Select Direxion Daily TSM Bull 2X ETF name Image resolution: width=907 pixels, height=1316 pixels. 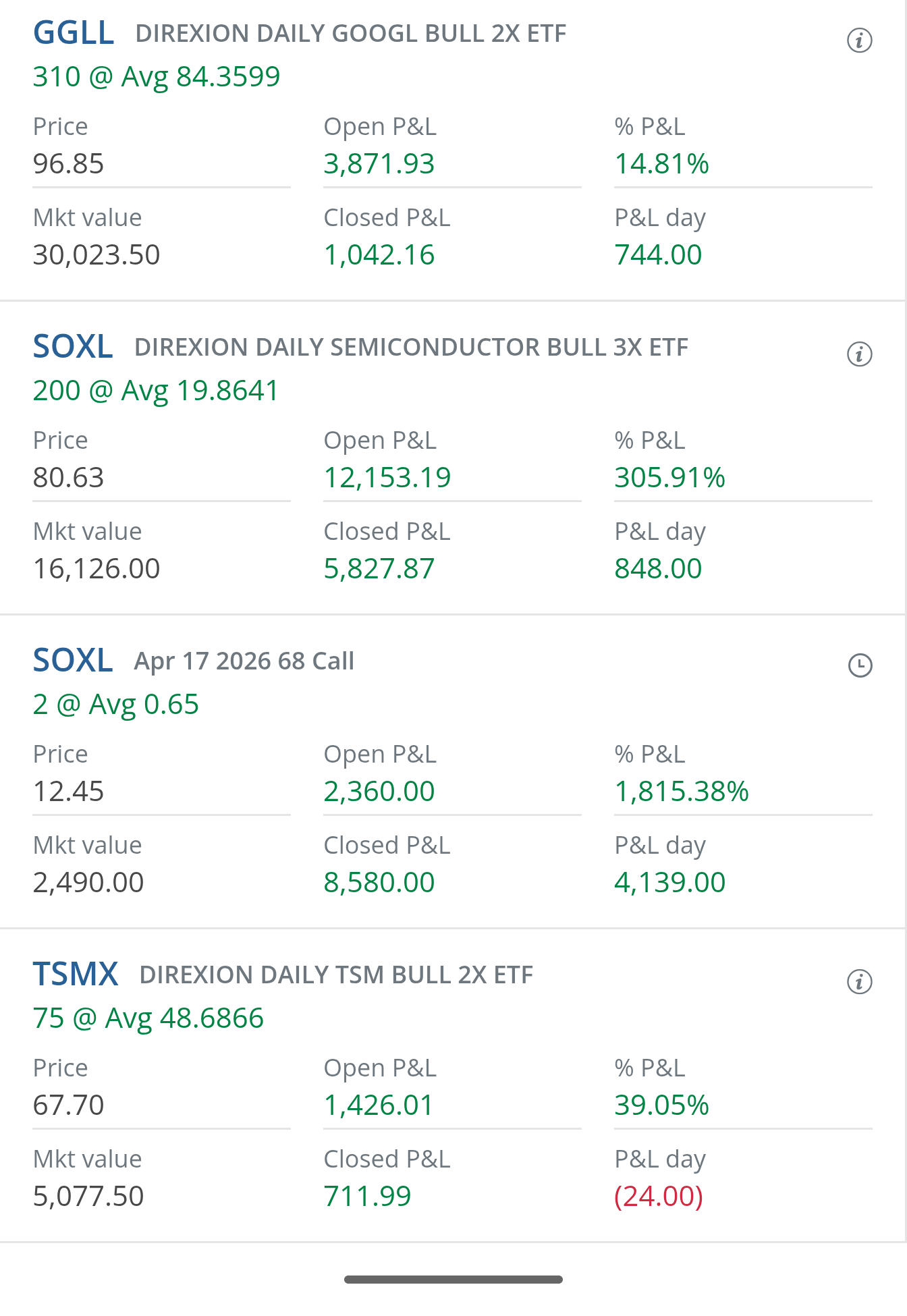coord(336,975)
